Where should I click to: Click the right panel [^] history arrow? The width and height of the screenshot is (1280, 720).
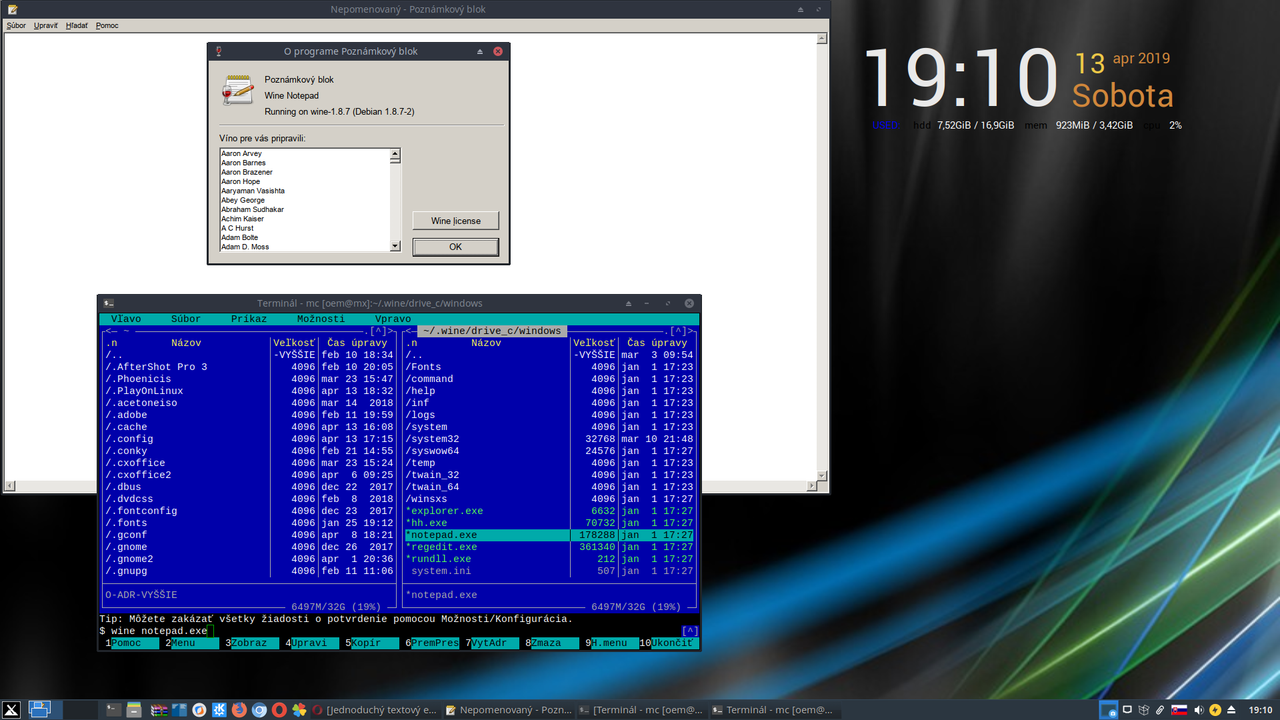[x=680, y=331]
